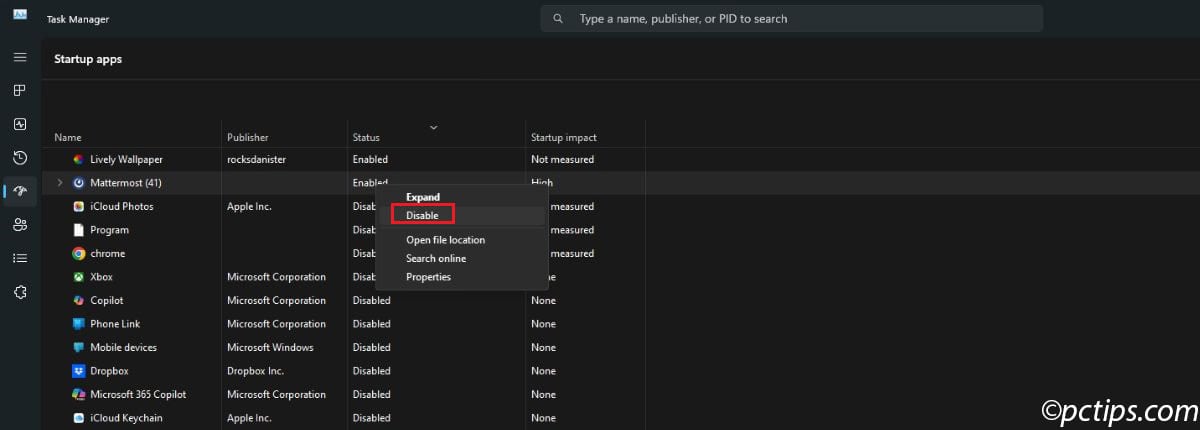Open the Users page icon

click(x=20, y=224)
